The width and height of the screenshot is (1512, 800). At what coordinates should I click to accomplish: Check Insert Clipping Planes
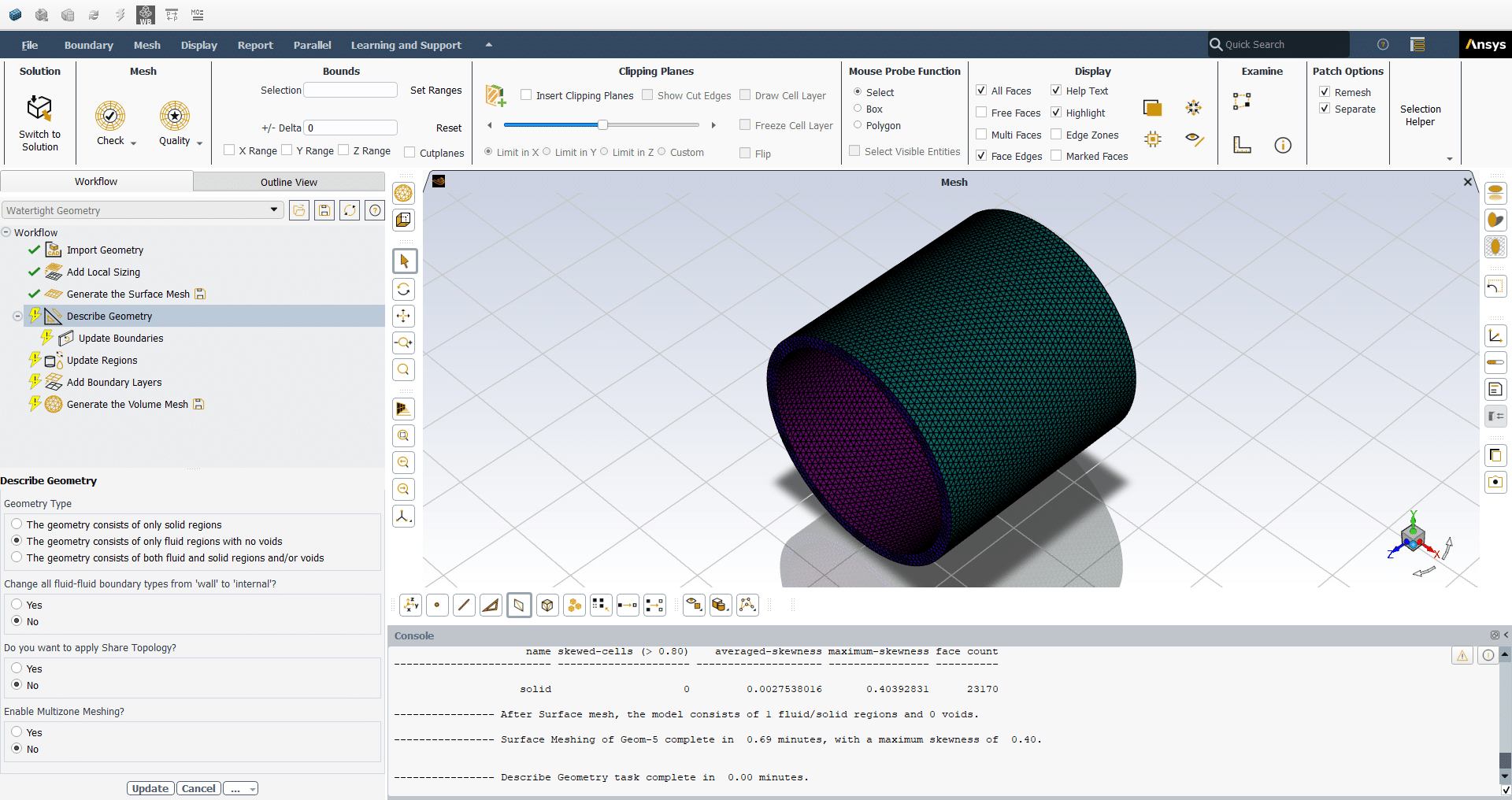tap(526, 95)
